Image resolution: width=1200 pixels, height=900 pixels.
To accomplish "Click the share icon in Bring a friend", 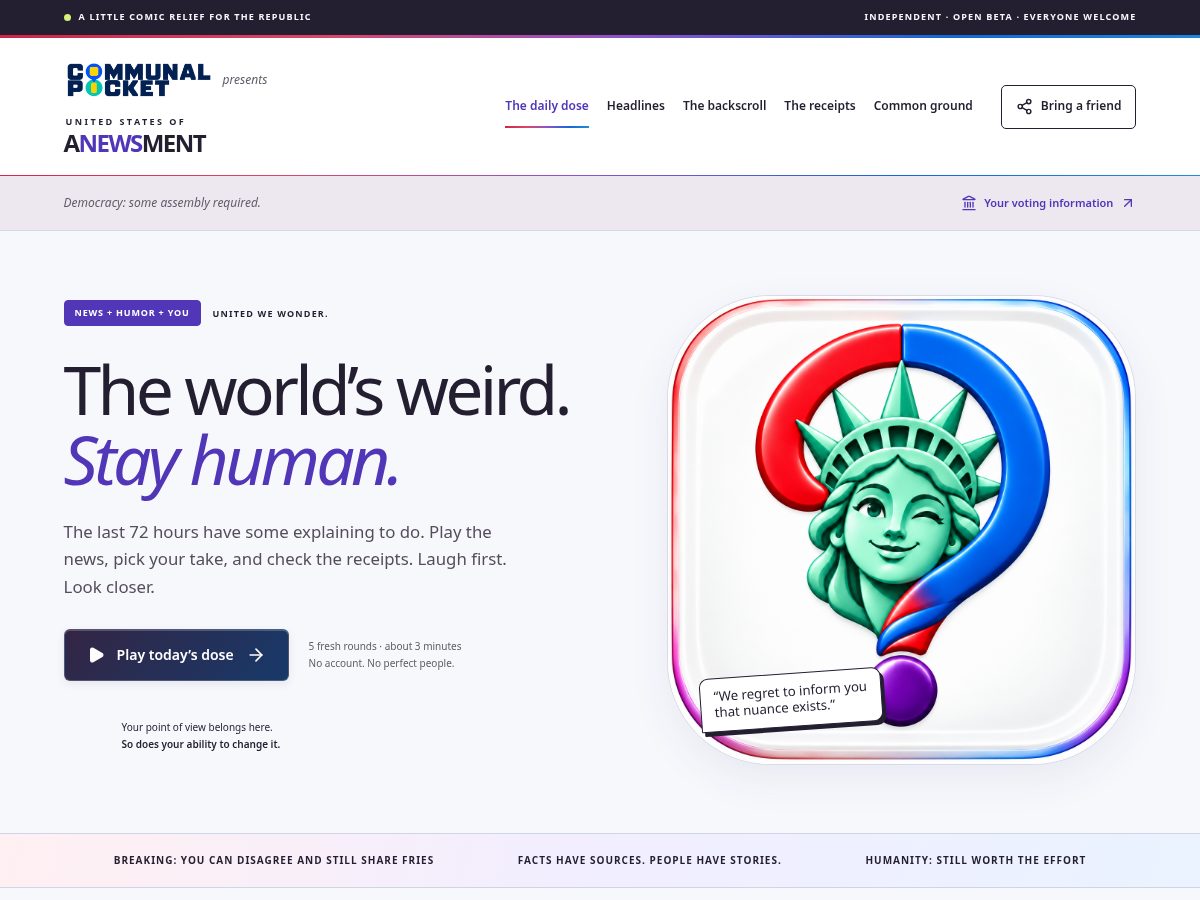I will pyautogui.click(x=1024, y=107).
